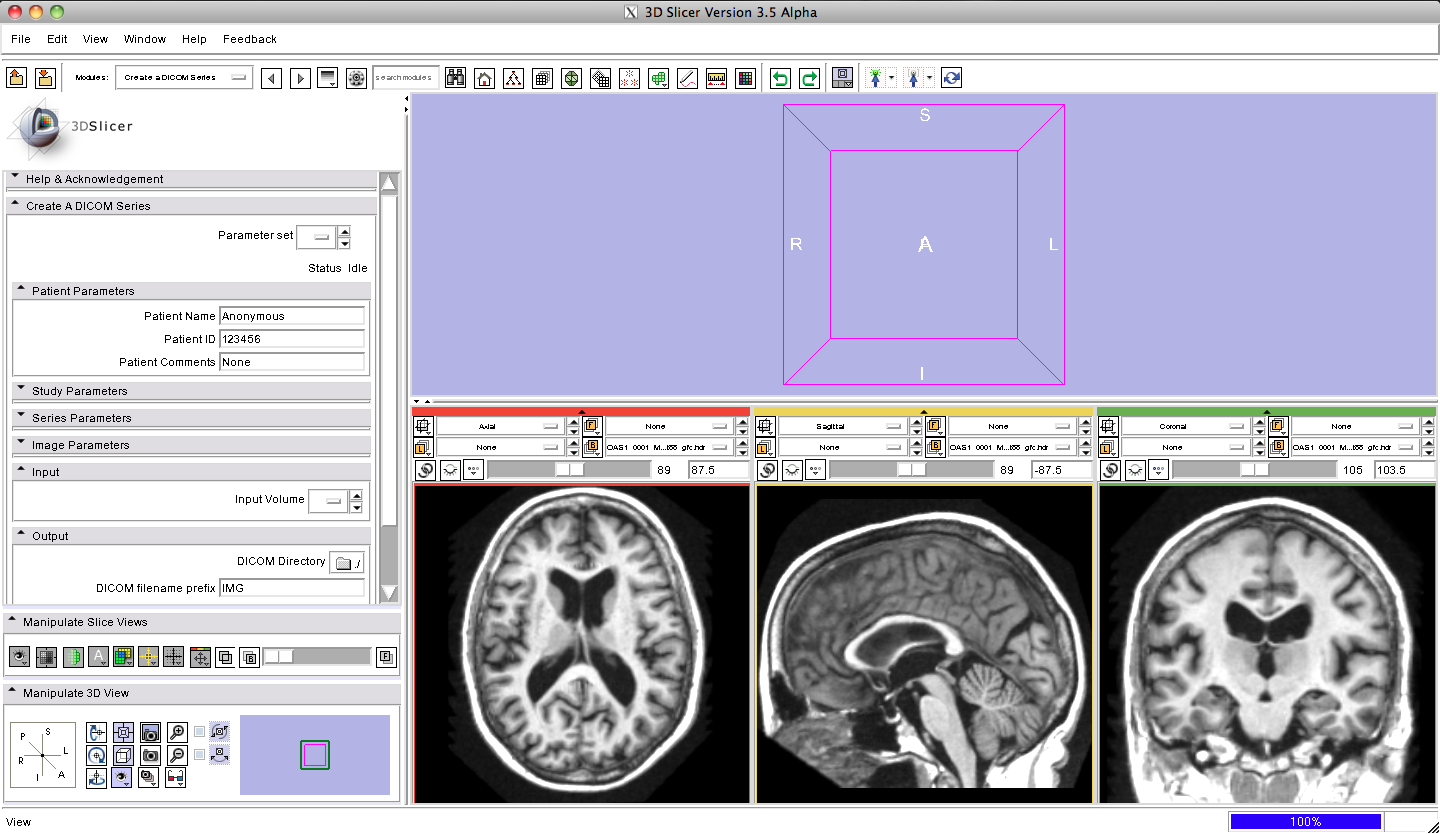This screenshot has height=834, width=1440.
Task: Click the binoculars search icon in toolbar
Action: coord(455,78)
